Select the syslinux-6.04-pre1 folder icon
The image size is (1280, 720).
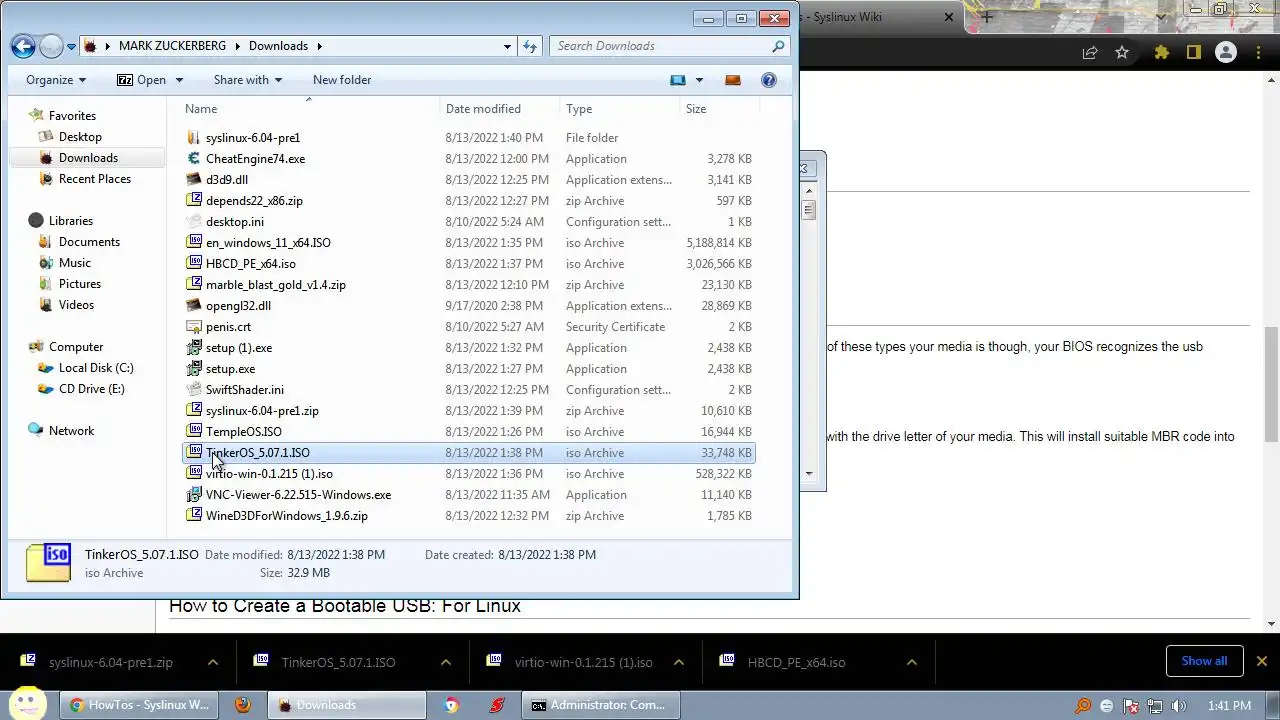click(194, 138)
